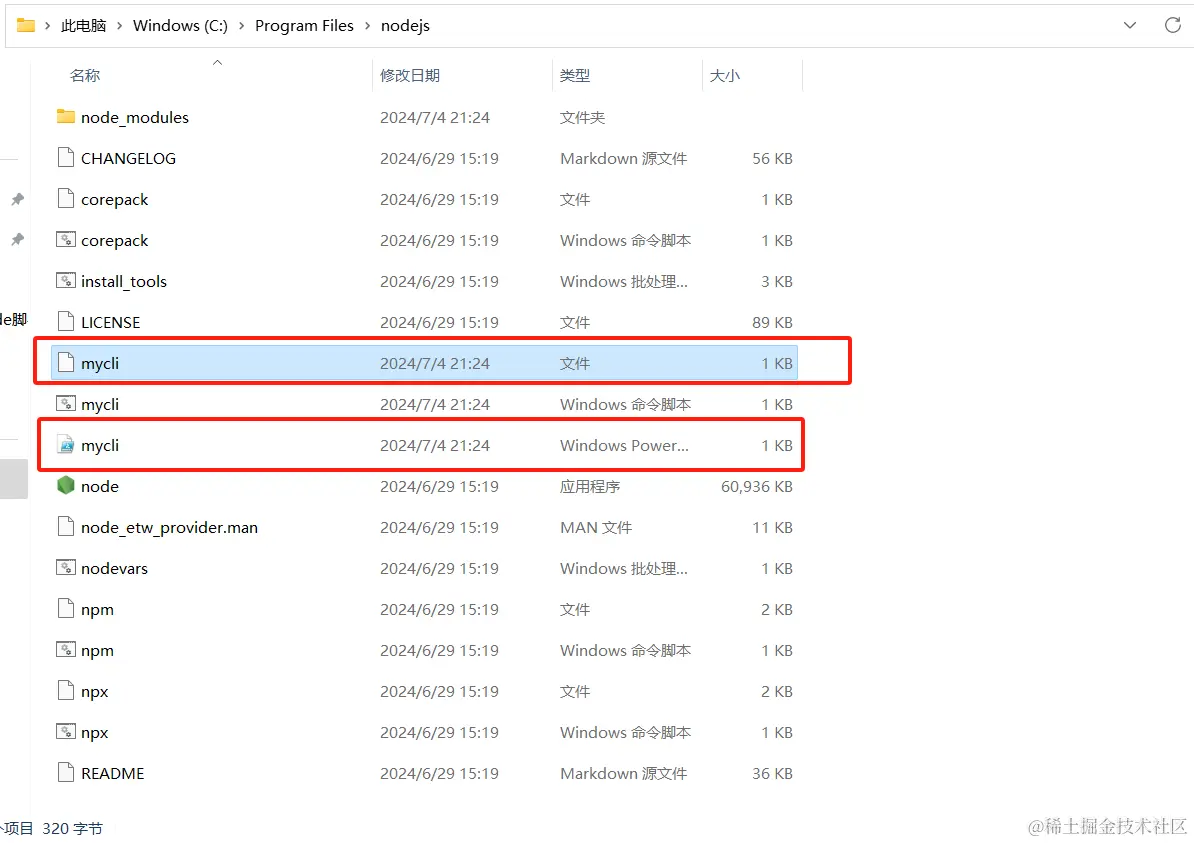Viewport: 1194px width, 843px height.
Task: Click the mycli PowerShell script icon
Action: click(66, 445)
